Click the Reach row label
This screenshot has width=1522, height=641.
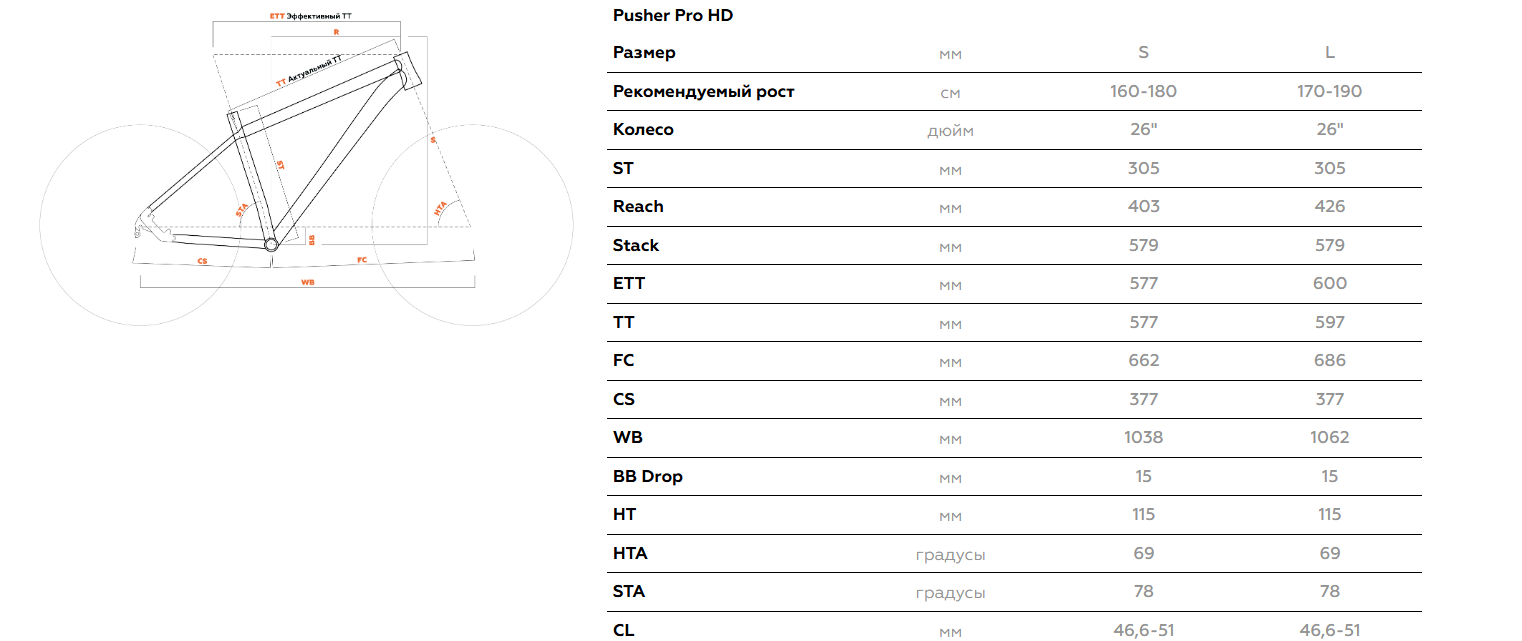point(638,206)
